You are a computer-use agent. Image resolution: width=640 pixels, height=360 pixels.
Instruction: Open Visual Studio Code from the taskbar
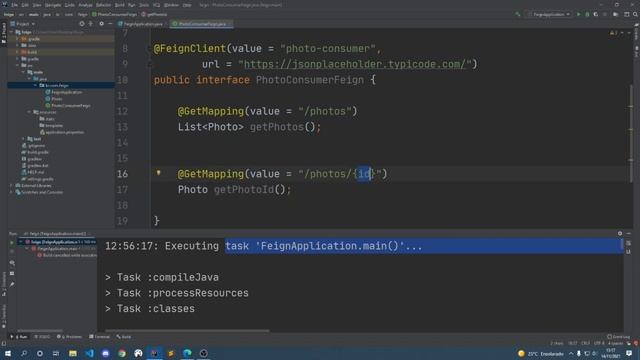point(89,353)
